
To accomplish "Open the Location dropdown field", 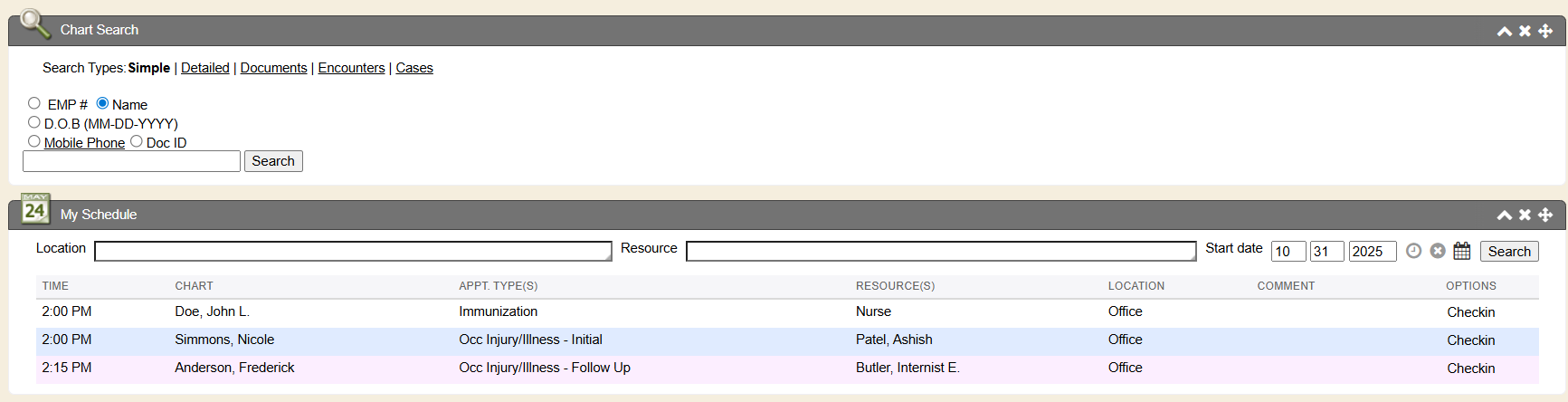I will click(x=353, y=251).
